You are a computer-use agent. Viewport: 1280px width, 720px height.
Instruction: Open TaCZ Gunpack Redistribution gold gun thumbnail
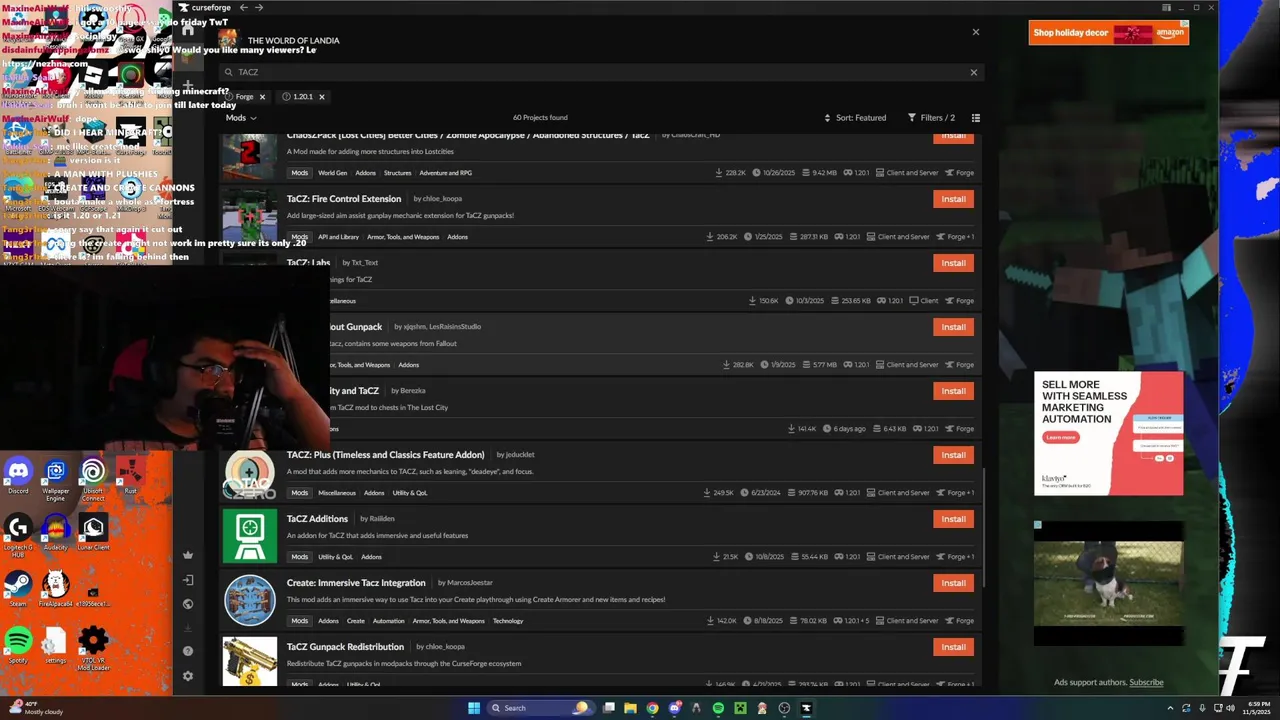coord(249,662)
